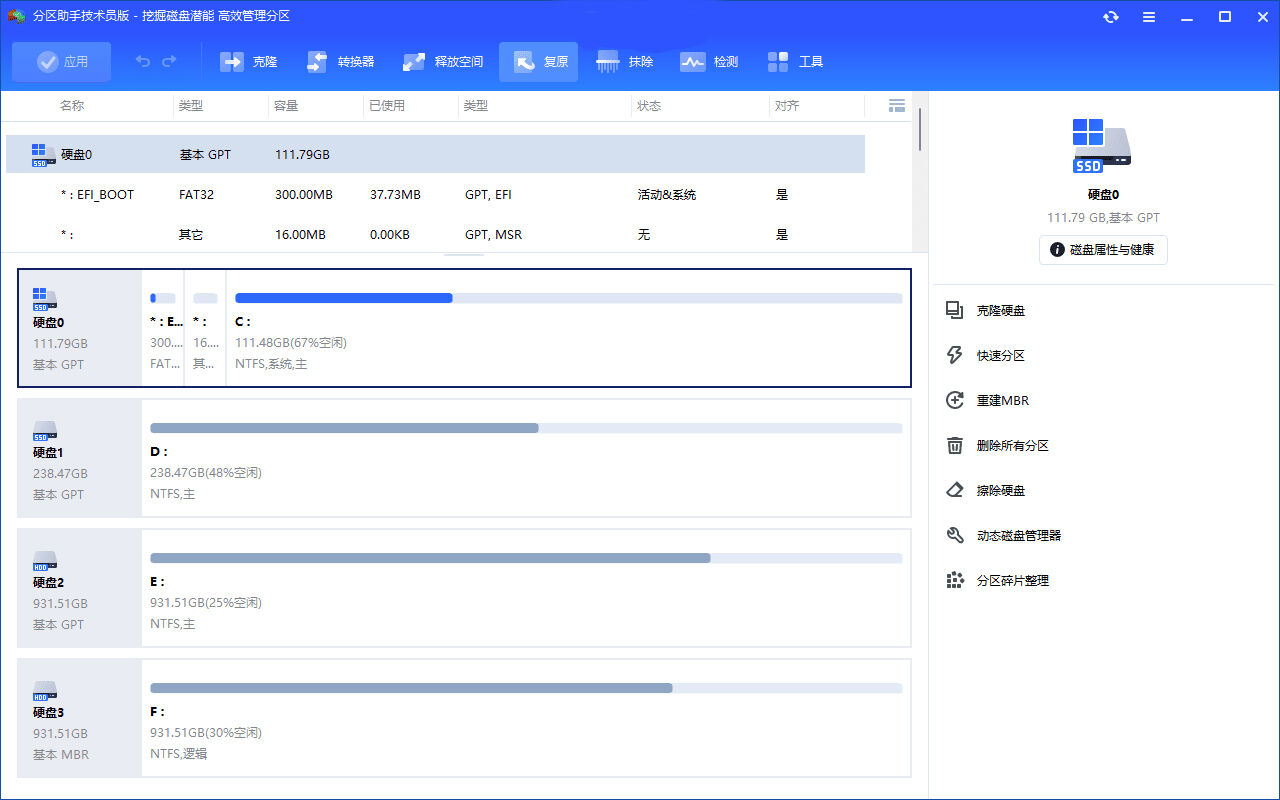
Task: Click the C: partition usage bar
Action: (568, 298)
